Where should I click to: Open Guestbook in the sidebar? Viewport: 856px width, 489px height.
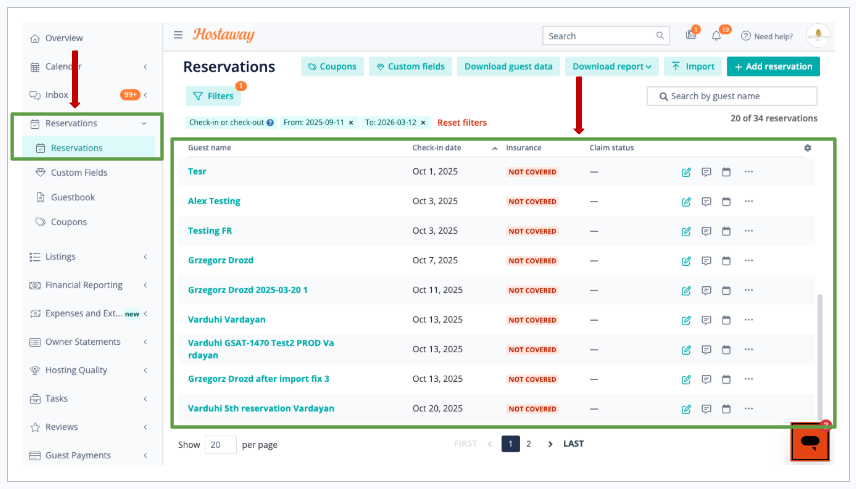pos(73,197)
